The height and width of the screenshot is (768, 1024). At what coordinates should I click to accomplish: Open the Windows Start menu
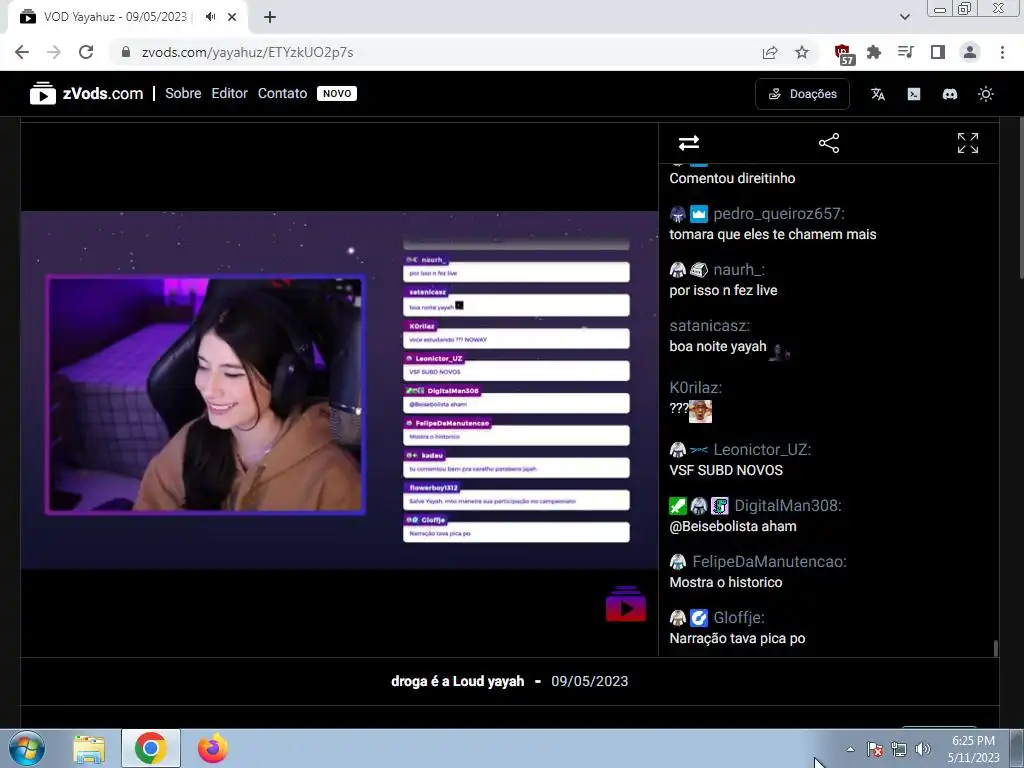(27, 748)
